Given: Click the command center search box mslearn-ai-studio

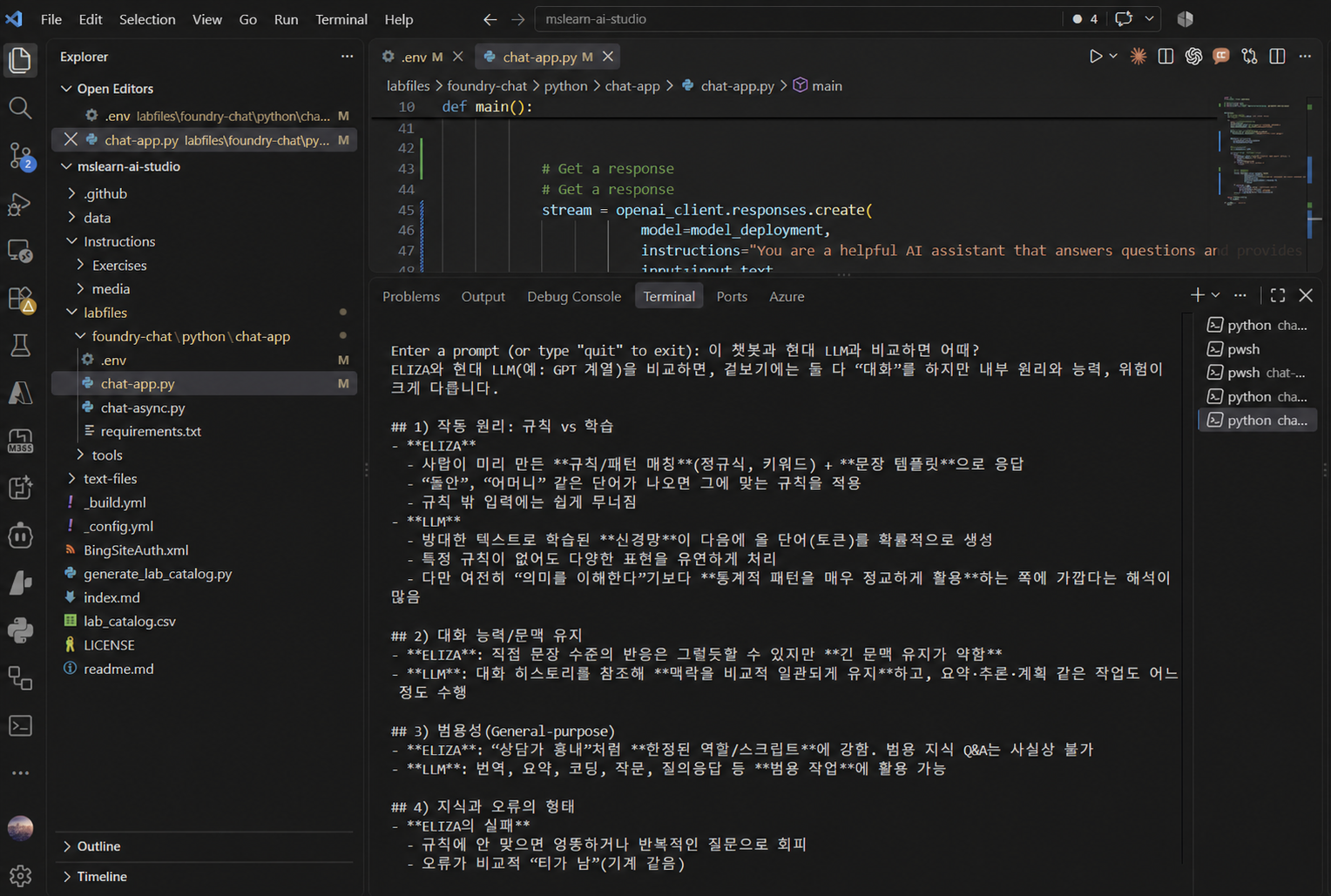Looking at the screenshot, I should click(796, 19).
